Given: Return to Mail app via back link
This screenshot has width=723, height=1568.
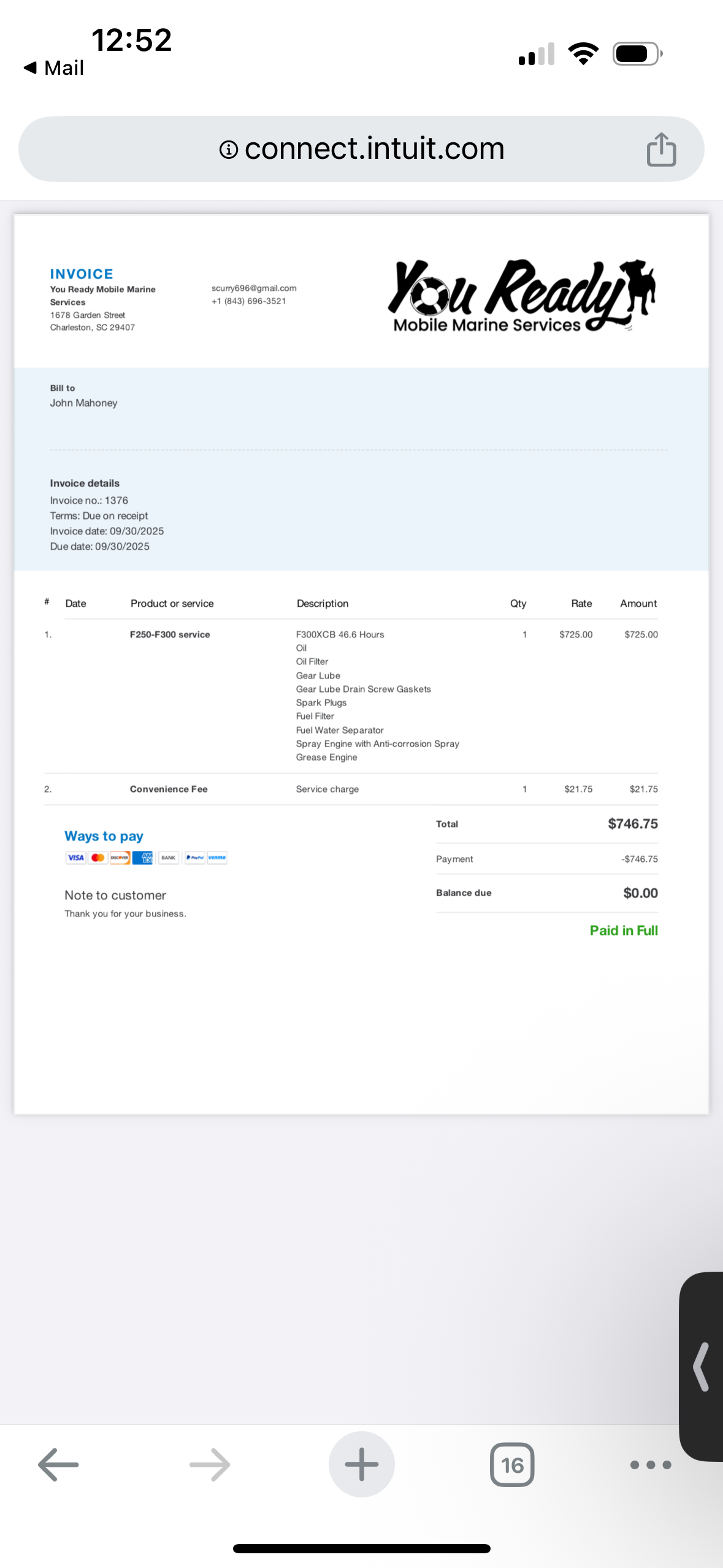Looking at the screenshot, I should click(x=53, y=68).
